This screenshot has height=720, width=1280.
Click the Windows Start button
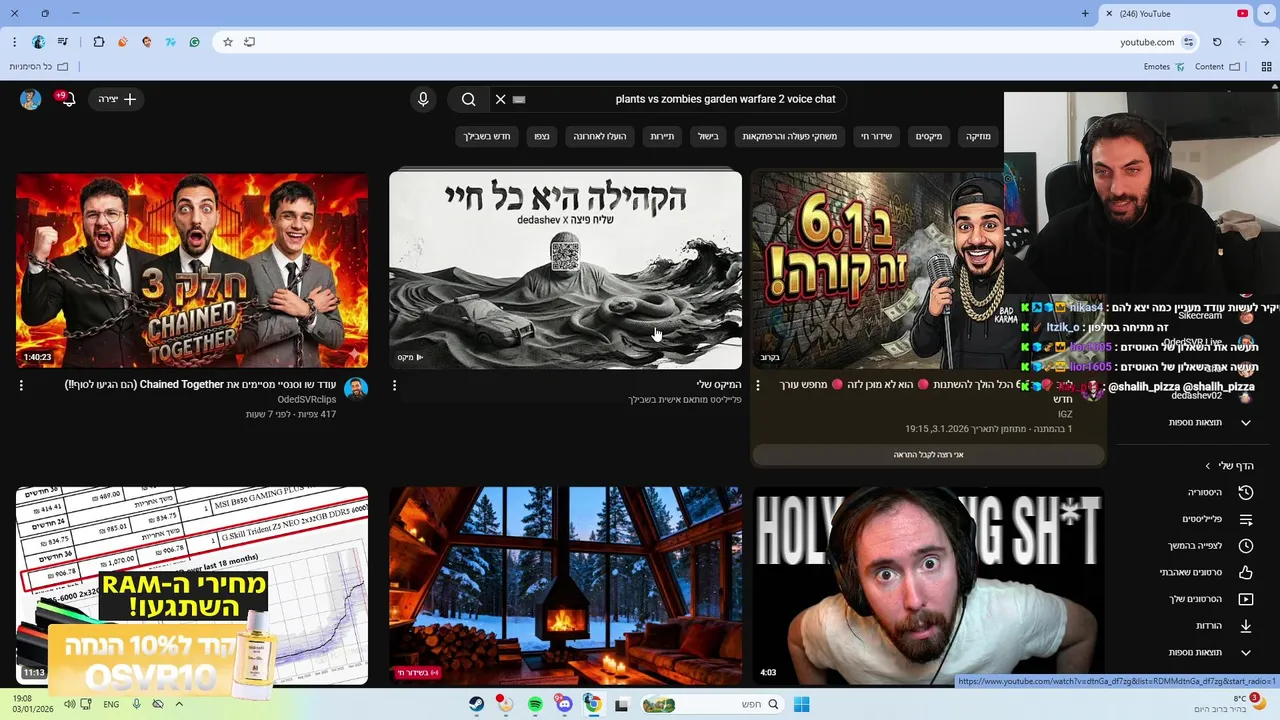click(801, 704)
